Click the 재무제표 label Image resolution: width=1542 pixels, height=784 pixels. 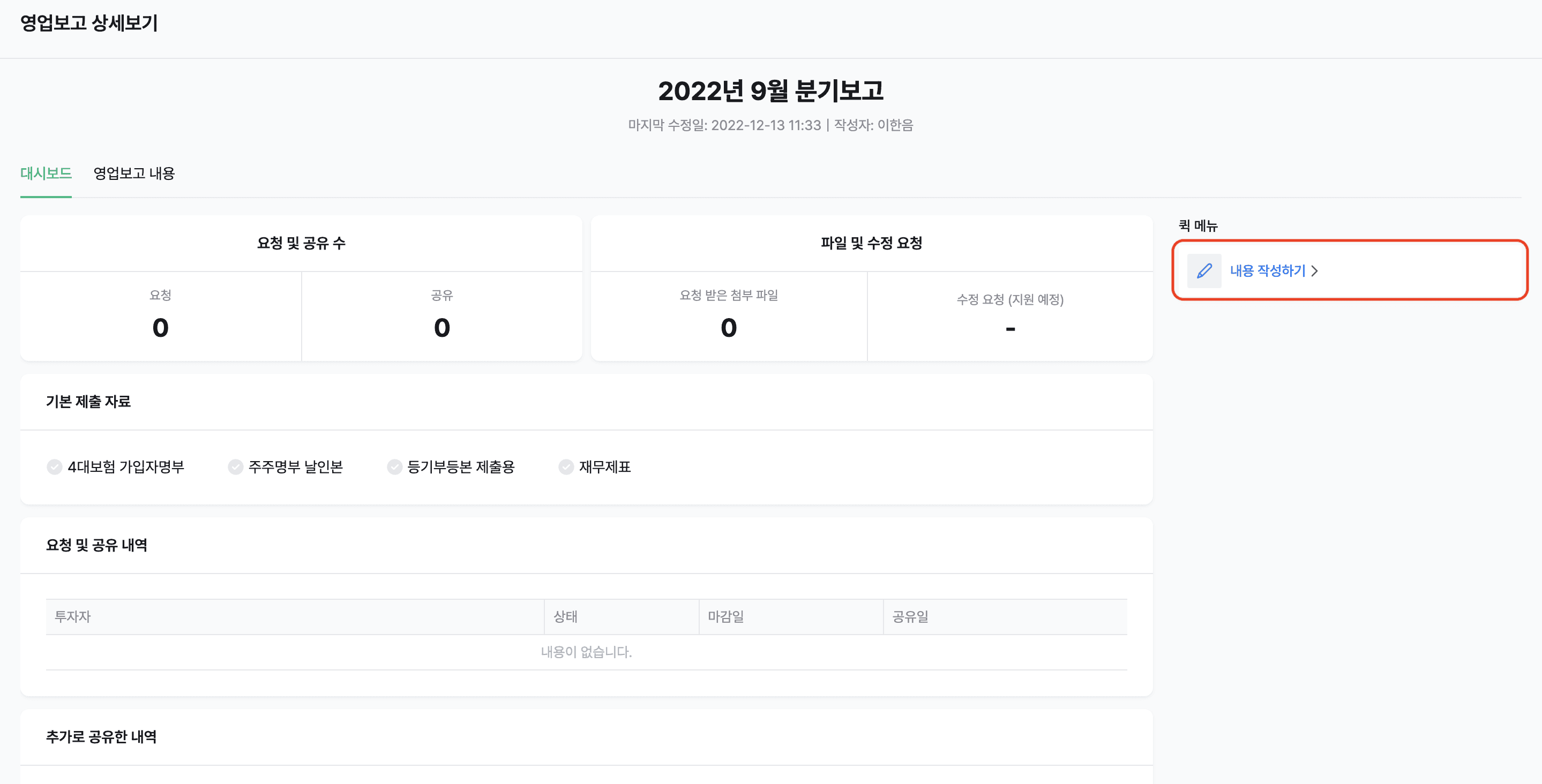point(604,467)
